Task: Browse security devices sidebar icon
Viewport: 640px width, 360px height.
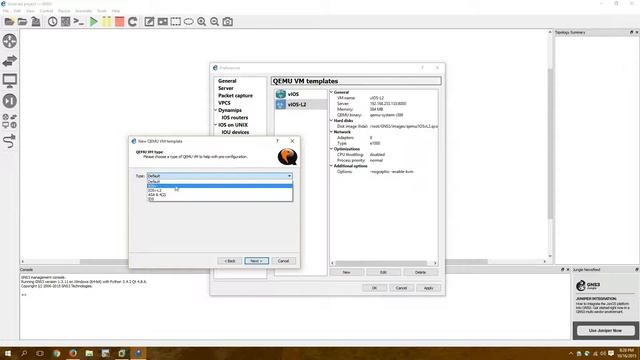Action: coord(10,100)
